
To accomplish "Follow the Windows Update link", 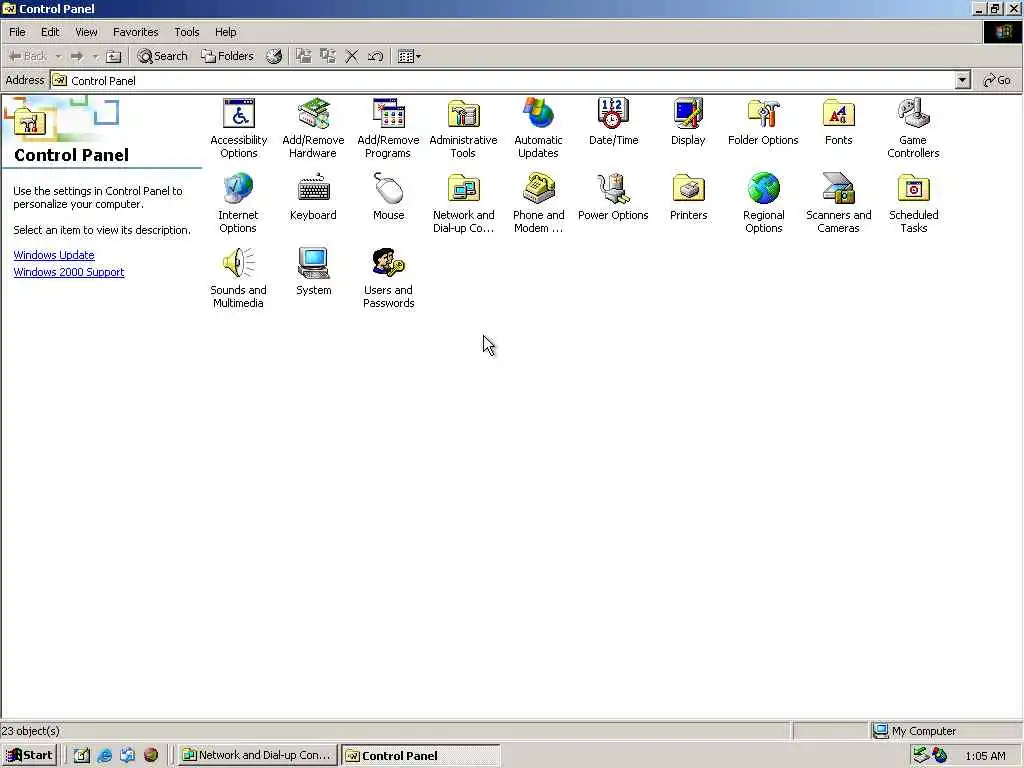I will pos(54,255).
